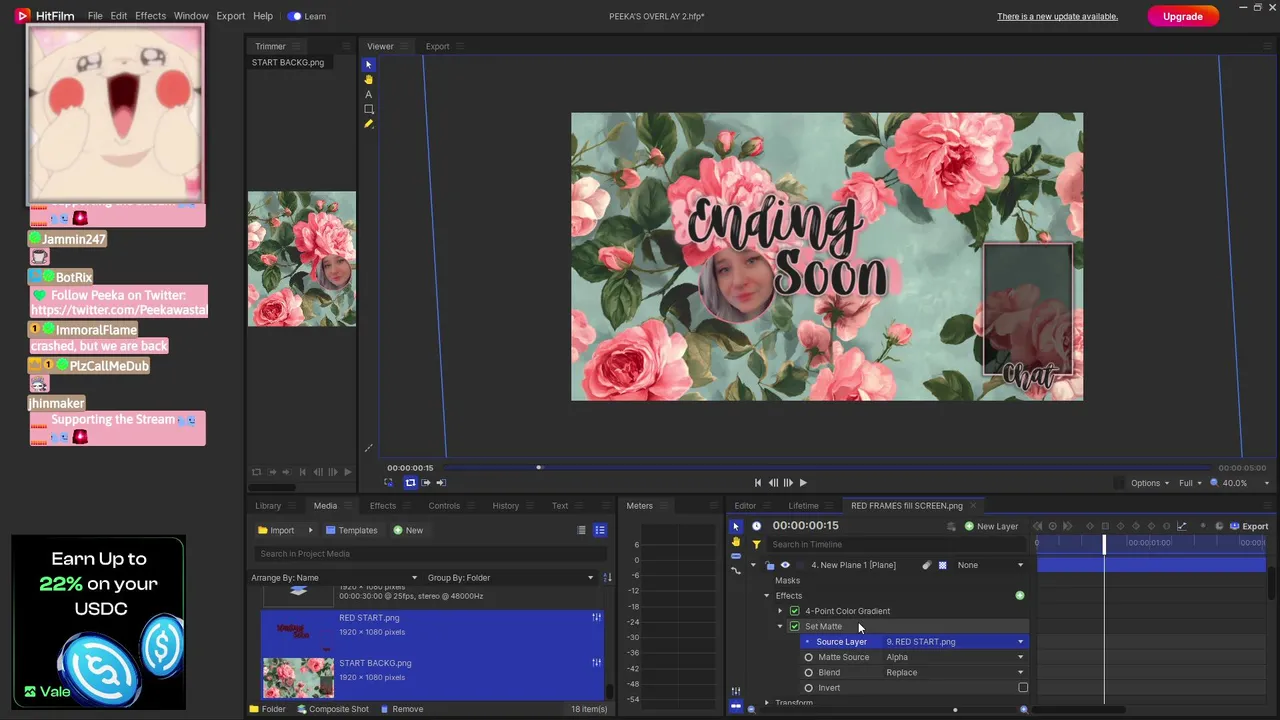This screenshot has height=720, width=1280.
Task: Click the motion blur pill icon on layer
Action: (x=927, y=565)
